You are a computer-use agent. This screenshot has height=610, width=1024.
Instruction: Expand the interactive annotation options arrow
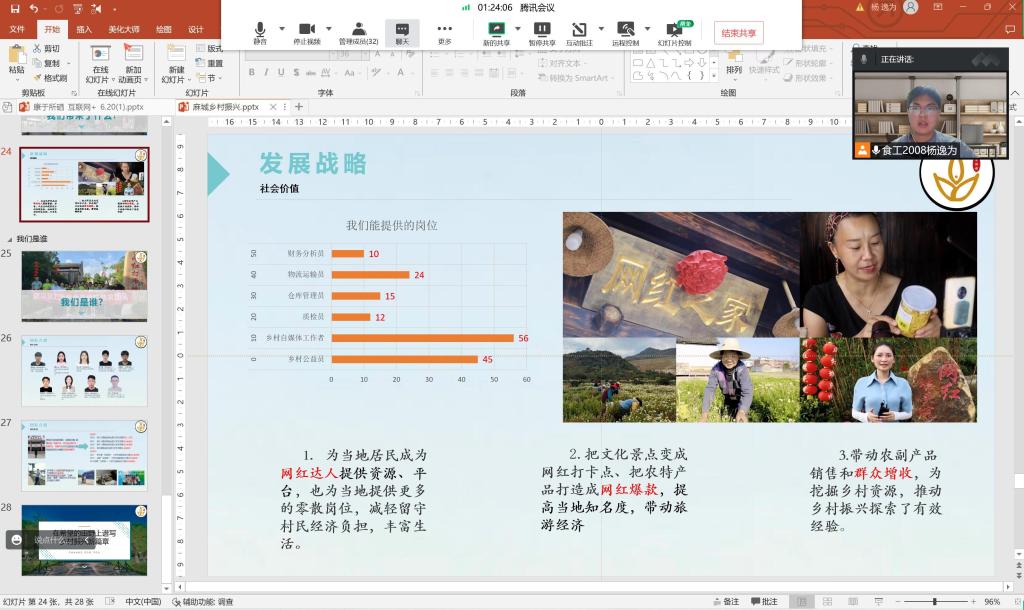(x=601, y=28)
